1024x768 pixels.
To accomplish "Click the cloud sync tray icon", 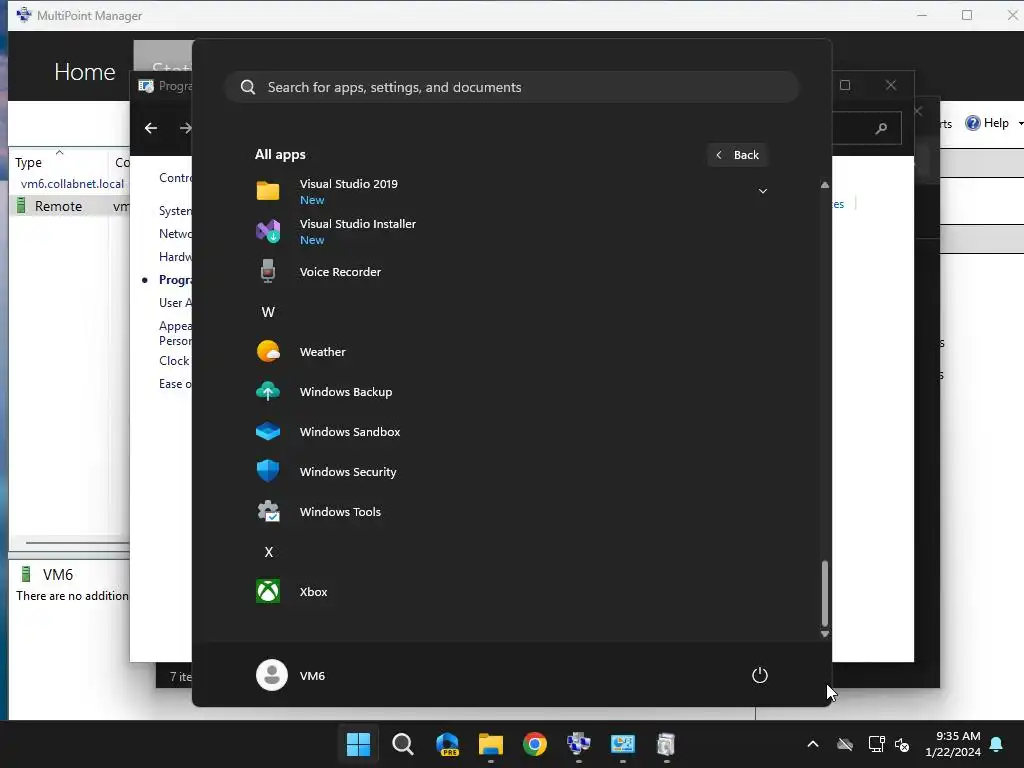I will click(x=845, y=744).
